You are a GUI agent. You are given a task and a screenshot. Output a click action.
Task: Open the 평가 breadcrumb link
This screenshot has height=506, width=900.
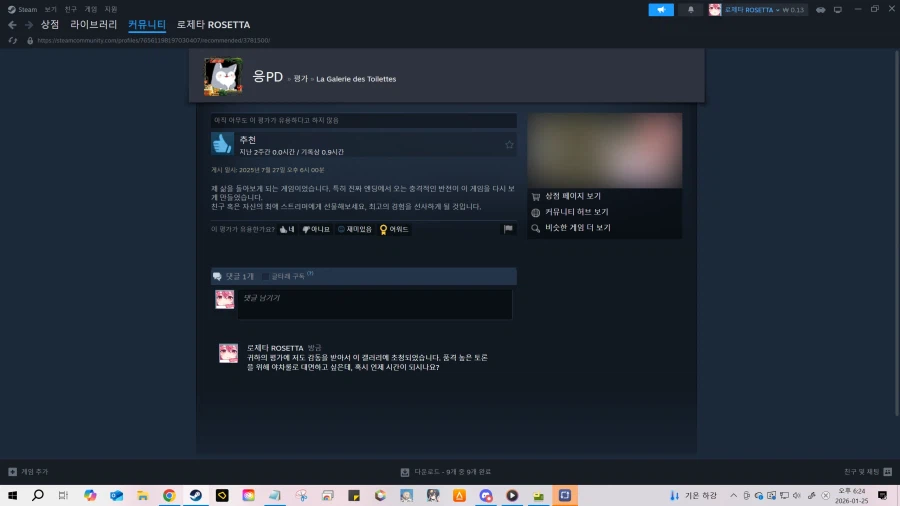point(301,79)
